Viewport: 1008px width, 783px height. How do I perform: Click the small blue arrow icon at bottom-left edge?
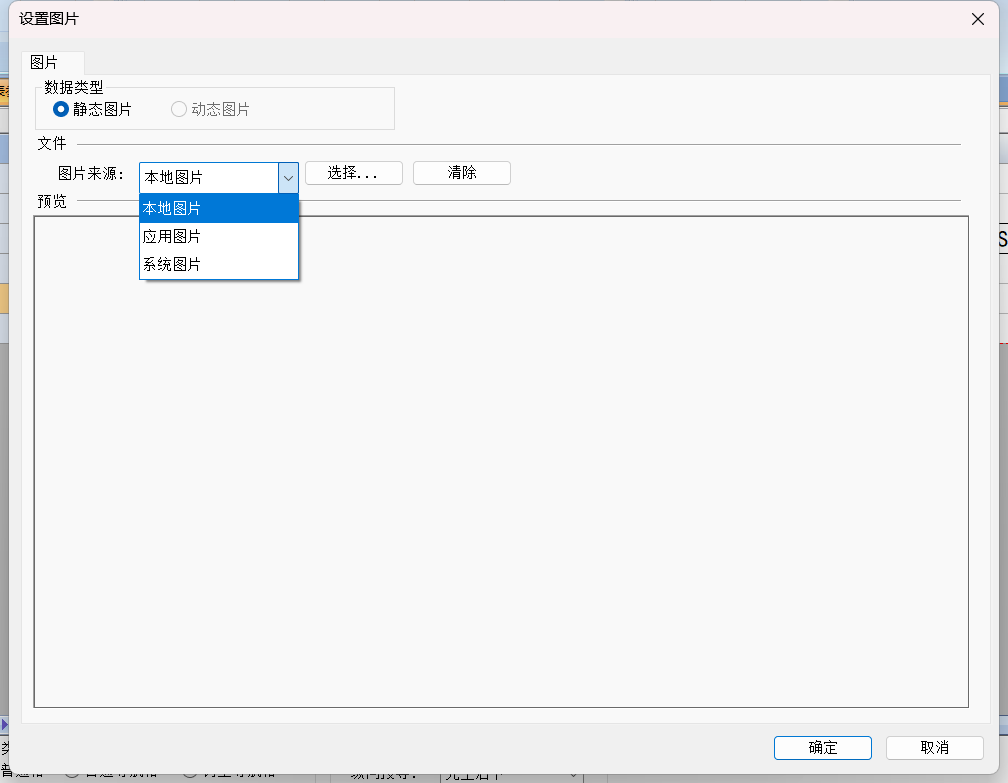click(4, 724)
